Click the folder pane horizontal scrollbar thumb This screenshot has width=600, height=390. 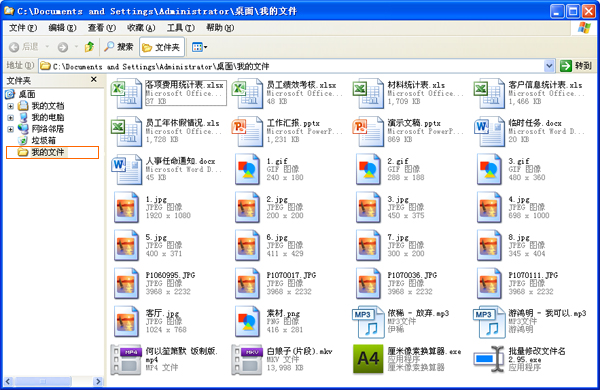43,381
